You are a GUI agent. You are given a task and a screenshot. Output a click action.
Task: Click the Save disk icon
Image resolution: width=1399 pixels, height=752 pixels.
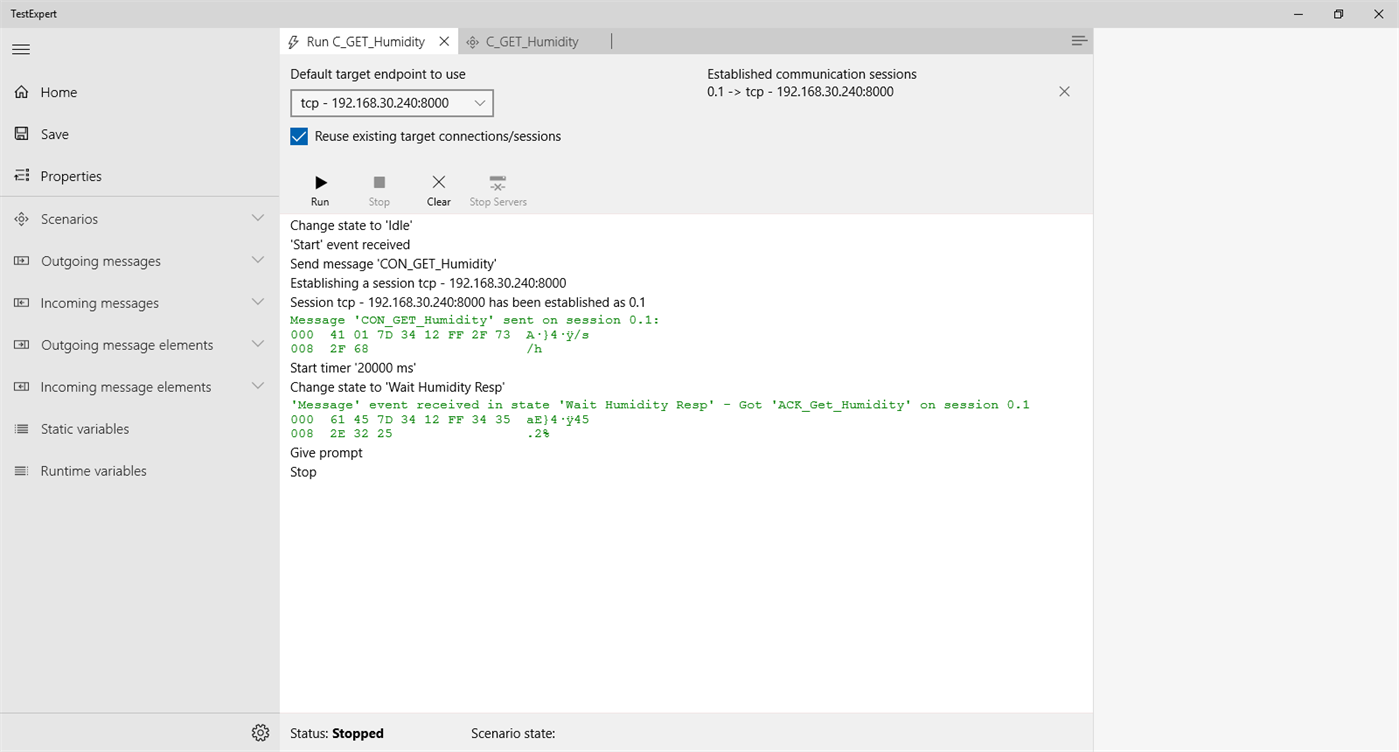21,134
